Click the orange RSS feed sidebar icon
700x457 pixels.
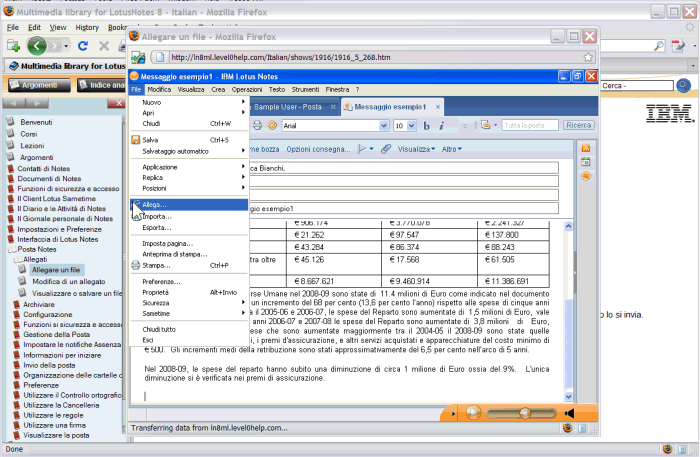[586, 147]
